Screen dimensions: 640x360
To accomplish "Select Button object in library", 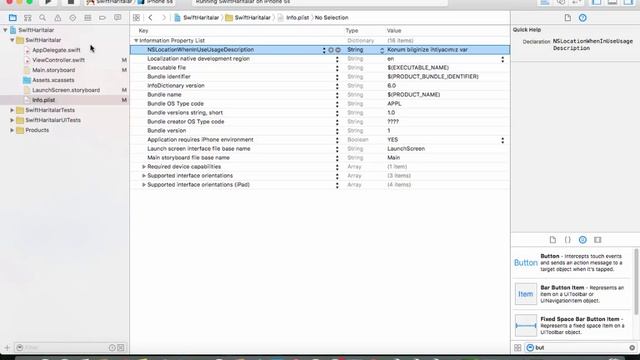I will [571, 262].
